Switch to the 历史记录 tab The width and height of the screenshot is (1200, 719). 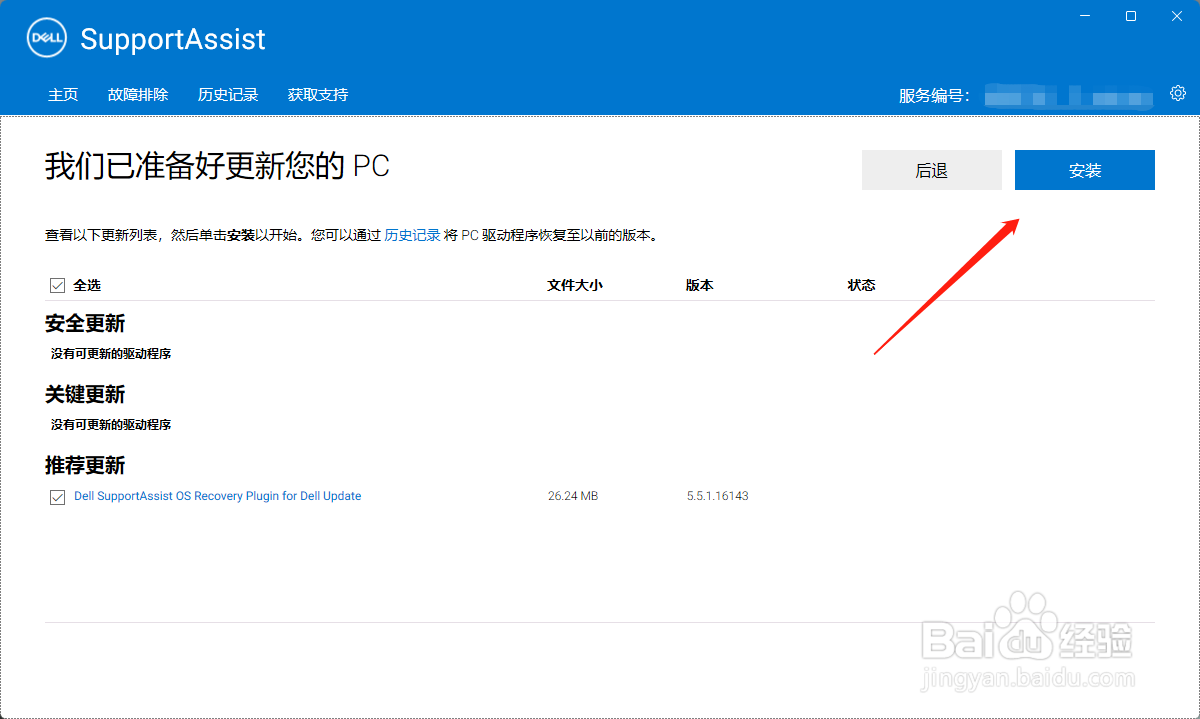(228, 95)
